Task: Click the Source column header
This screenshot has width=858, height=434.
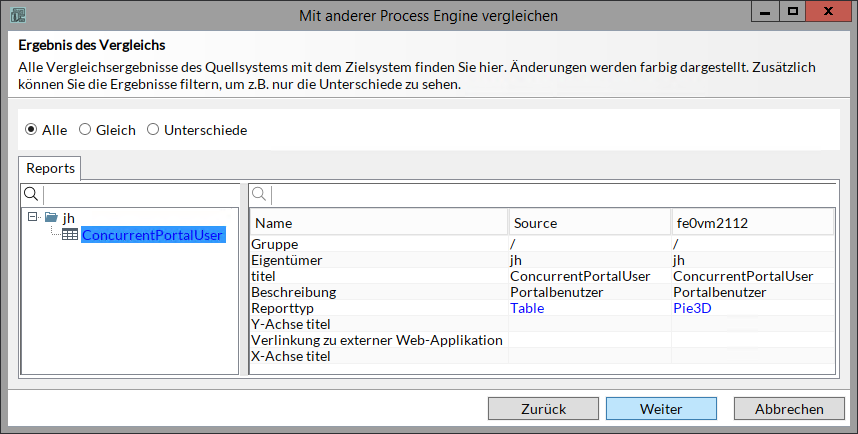Action: click(590, 223)
